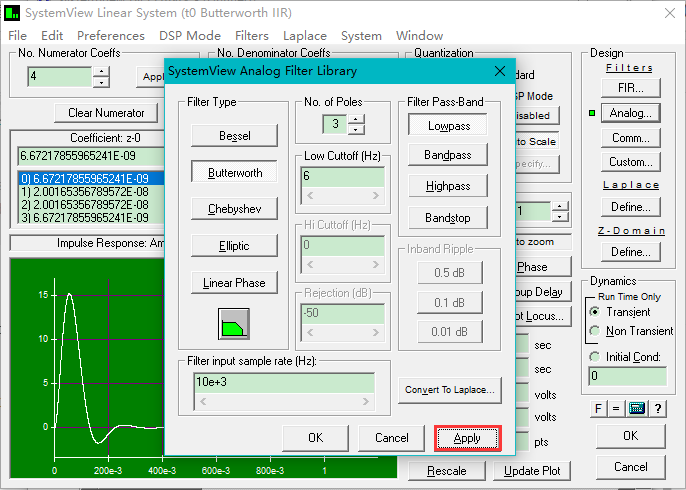Screen dimensions: 686x490
Task: Enable the Initial Cond radio option
Action: (595, 357)
